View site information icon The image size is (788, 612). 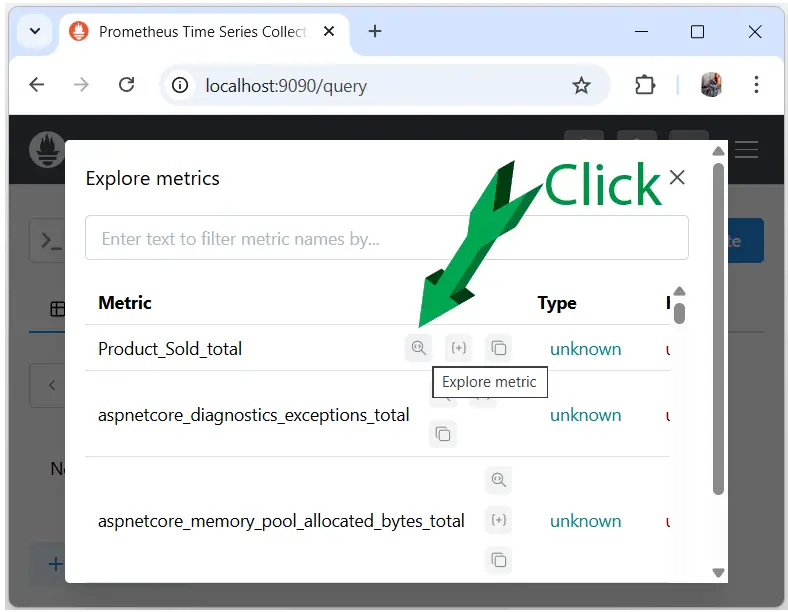[180, 85]
